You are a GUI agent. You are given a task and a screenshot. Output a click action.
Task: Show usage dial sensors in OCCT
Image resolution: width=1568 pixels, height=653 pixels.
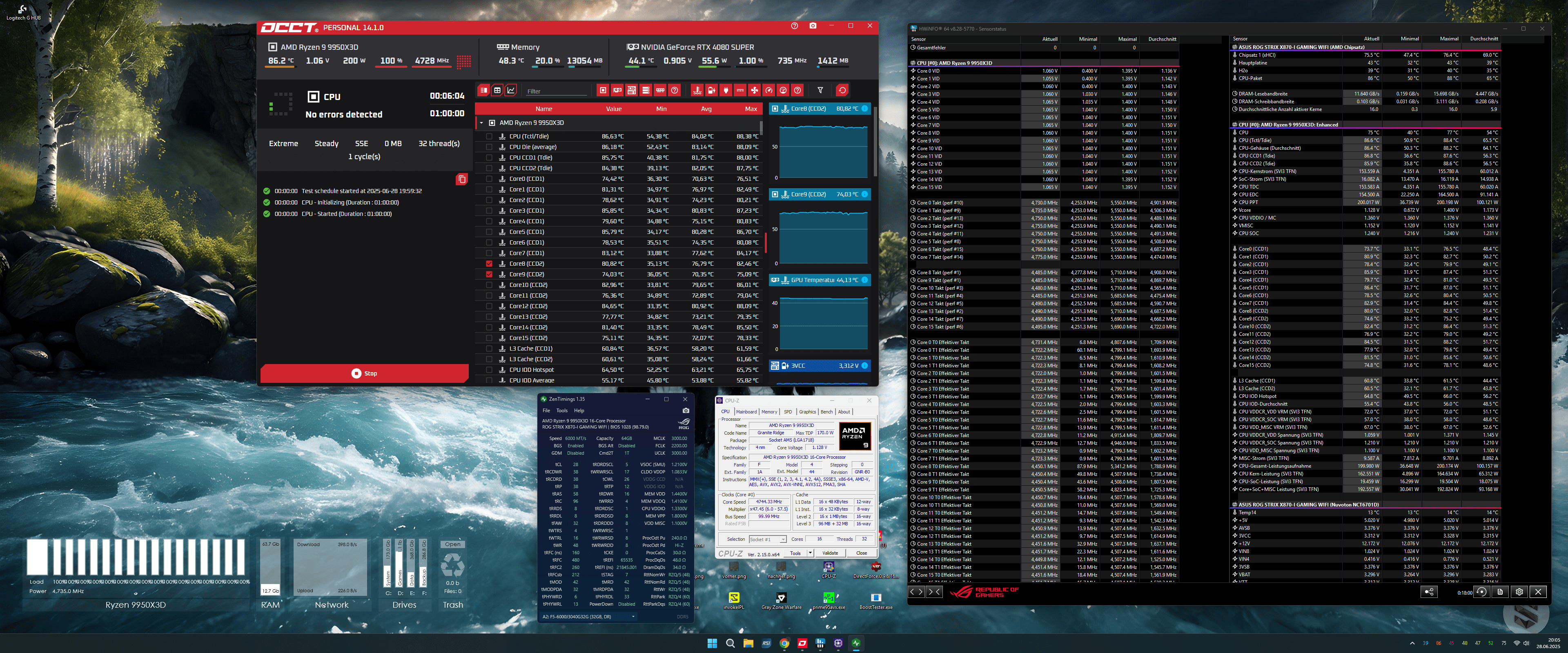click(783, 90)
